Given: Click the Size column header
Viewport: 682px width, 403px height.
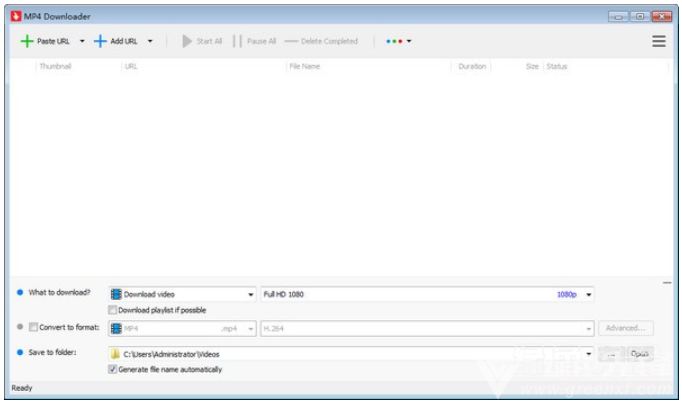Looking at the screenshot, I should coord(532,66).
